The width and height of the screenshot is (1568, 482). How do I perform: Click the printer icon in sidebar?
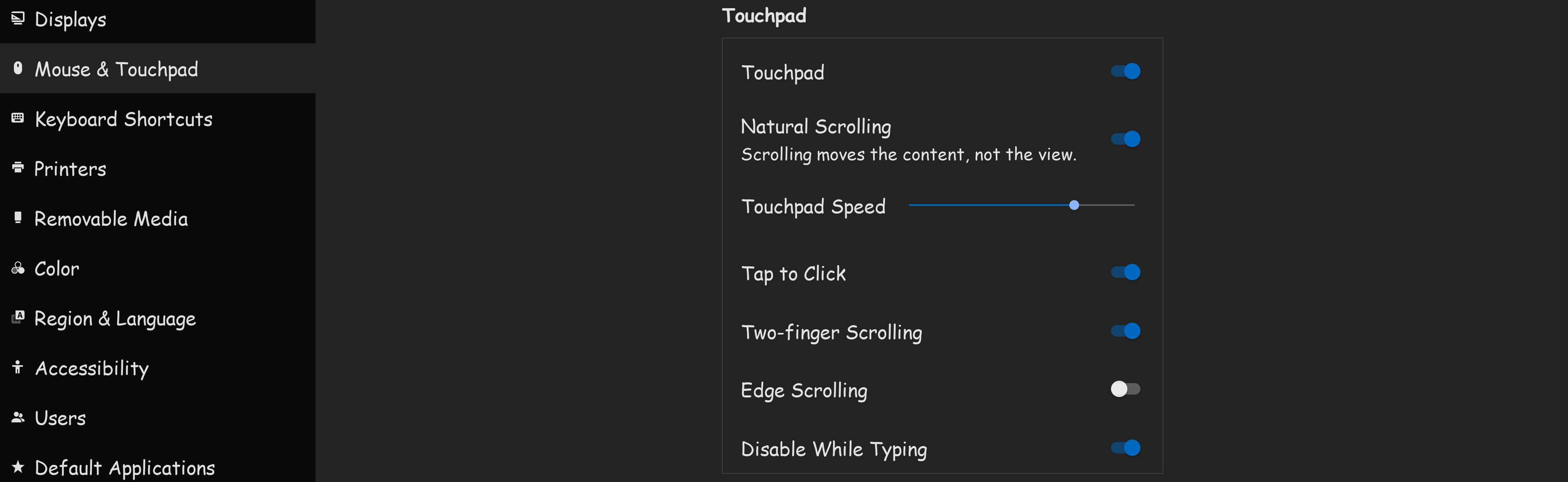click(18, 167)
